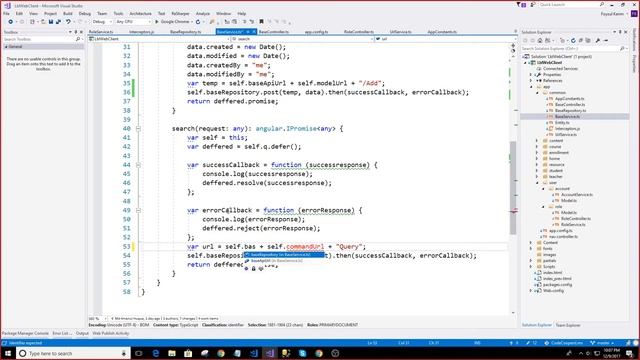Click the editor vertical scrollbar thumb
Viewport: 640px width, 360px height.
tap(513, 188)
